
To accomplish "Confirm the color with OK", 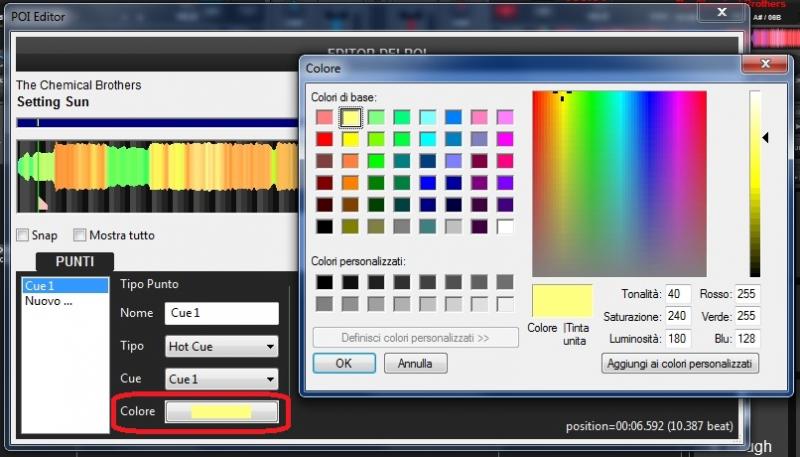I will [x=344, y=364].
